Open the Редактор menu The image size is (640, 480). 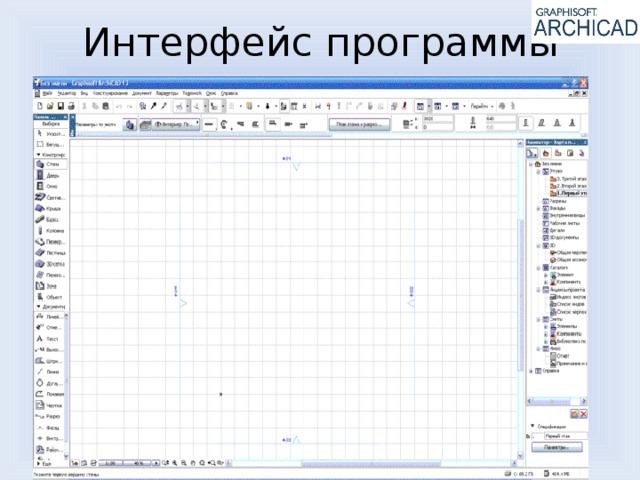(x=67, y=93)
